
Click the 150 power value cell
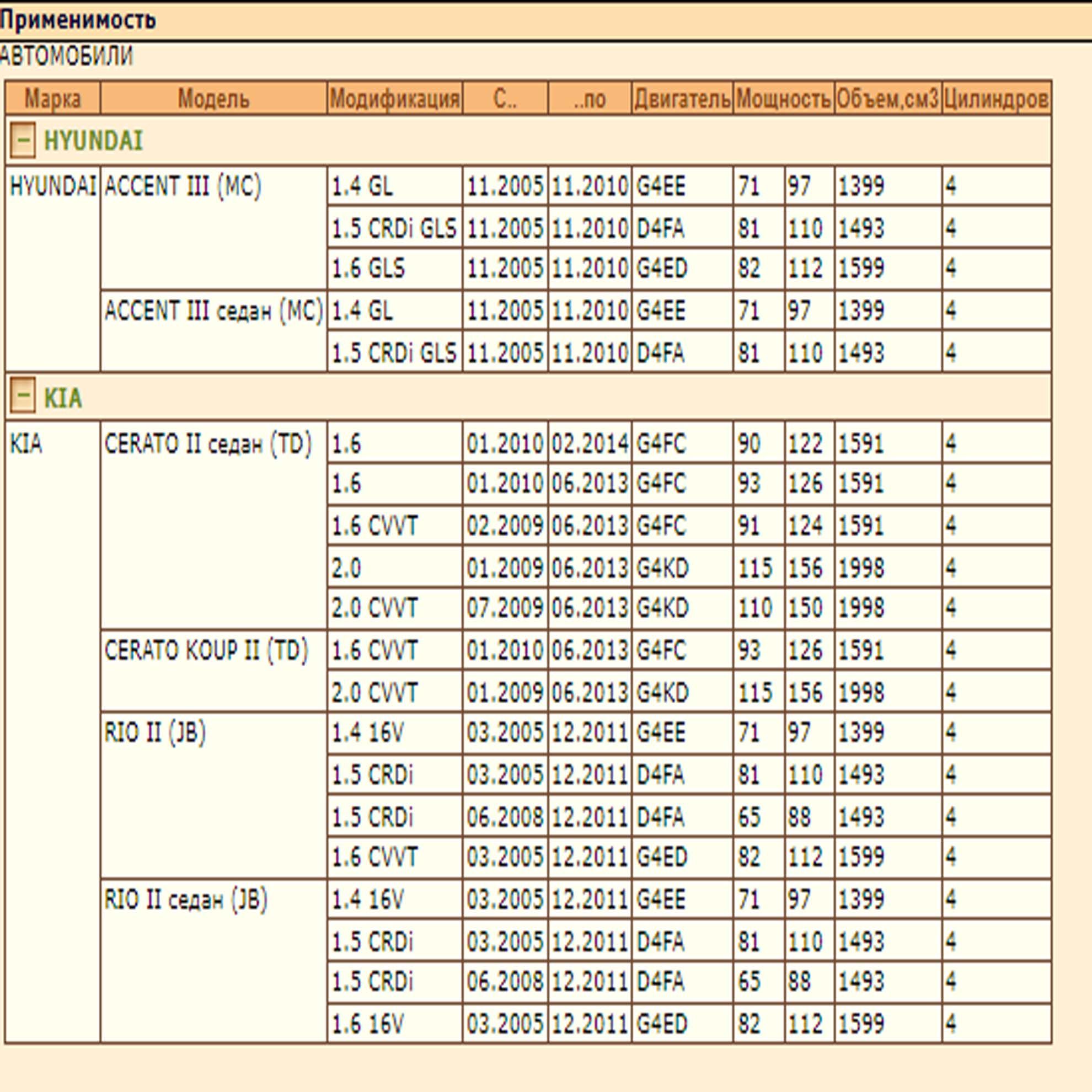(x=809, y=608)
